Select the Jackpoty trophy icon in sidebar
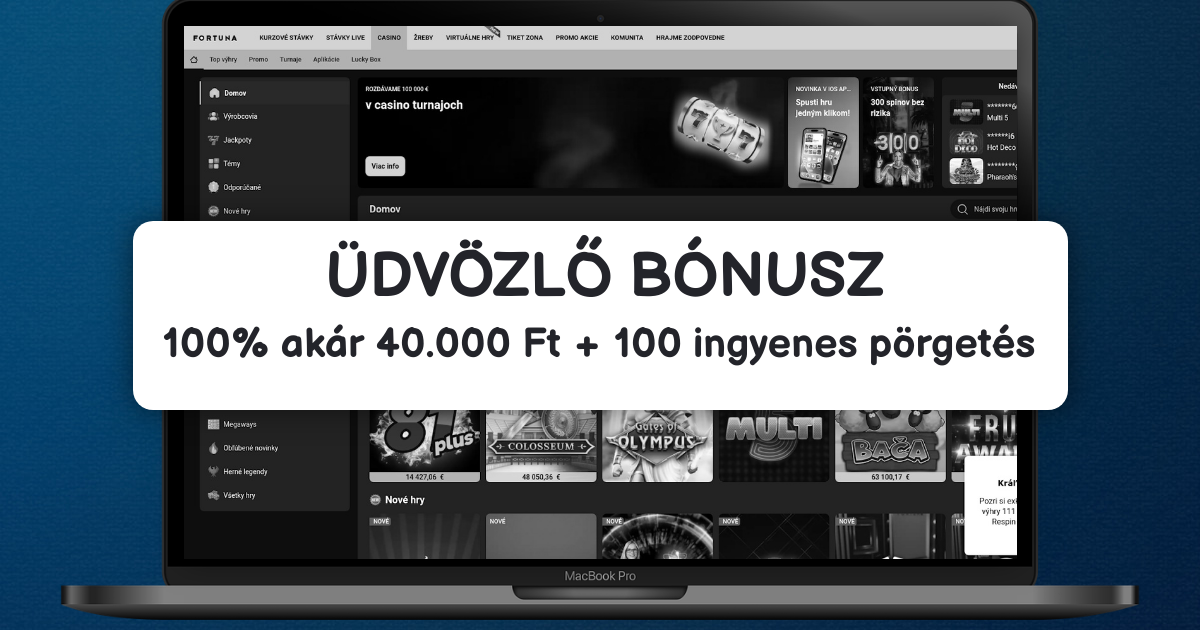Viewport: 1200px width, 630px height. (214, 140)
